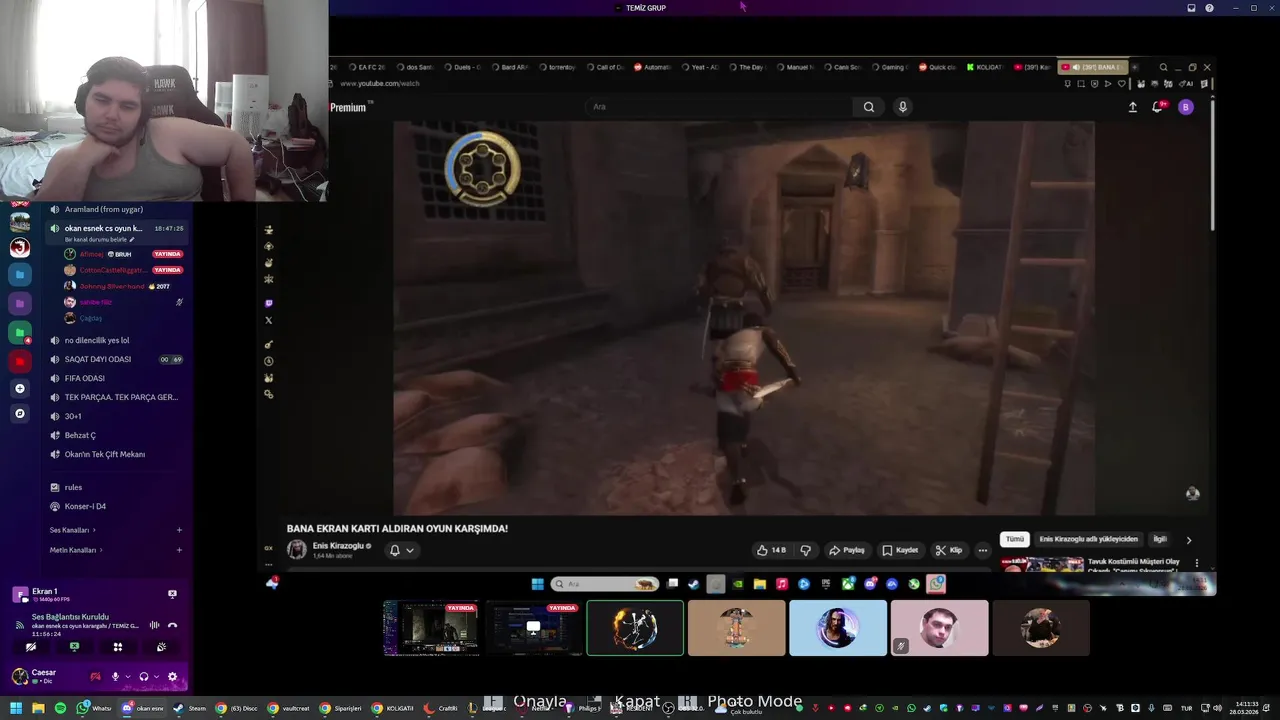Click Discord soundboard icon in voice panel
This screenshot has height=720, width=1280.
[161, 647]
